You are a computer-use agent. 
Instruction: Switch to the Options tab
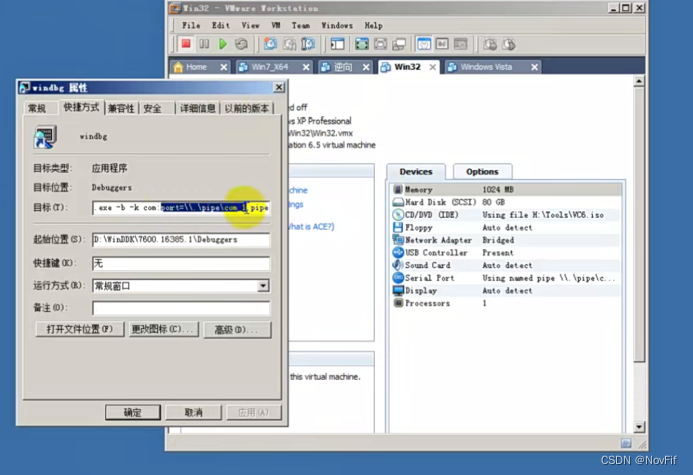pos(482,171)
